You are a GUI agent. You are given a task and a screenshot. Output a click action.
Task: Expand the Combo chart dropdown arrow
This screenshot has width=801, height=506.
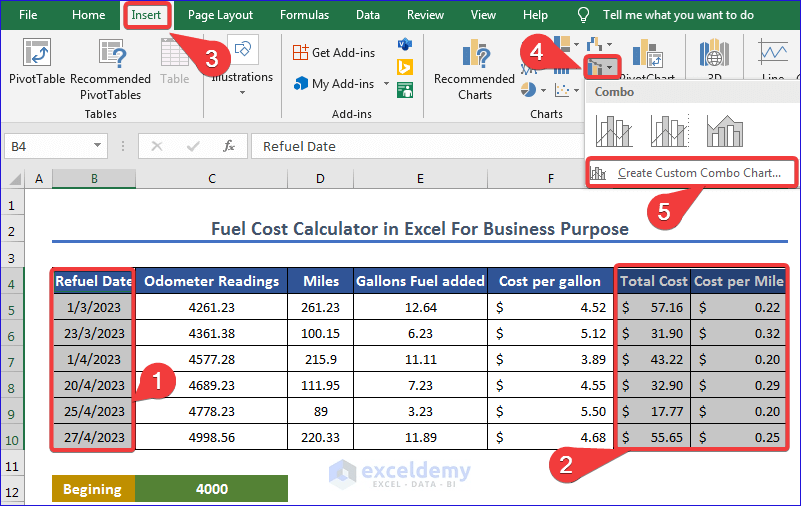[610, 67]
